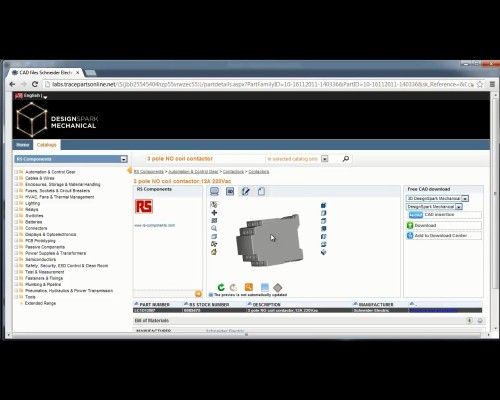The width and height of the screenshot is (500, 400).
Task: Reload the page with browser refresh button
Action: pyautogui.click(x=35, y=84)
